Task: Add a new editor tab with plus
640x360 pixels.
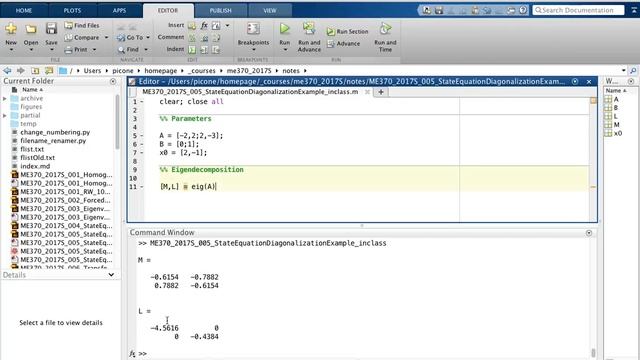Action: [380, 92]
